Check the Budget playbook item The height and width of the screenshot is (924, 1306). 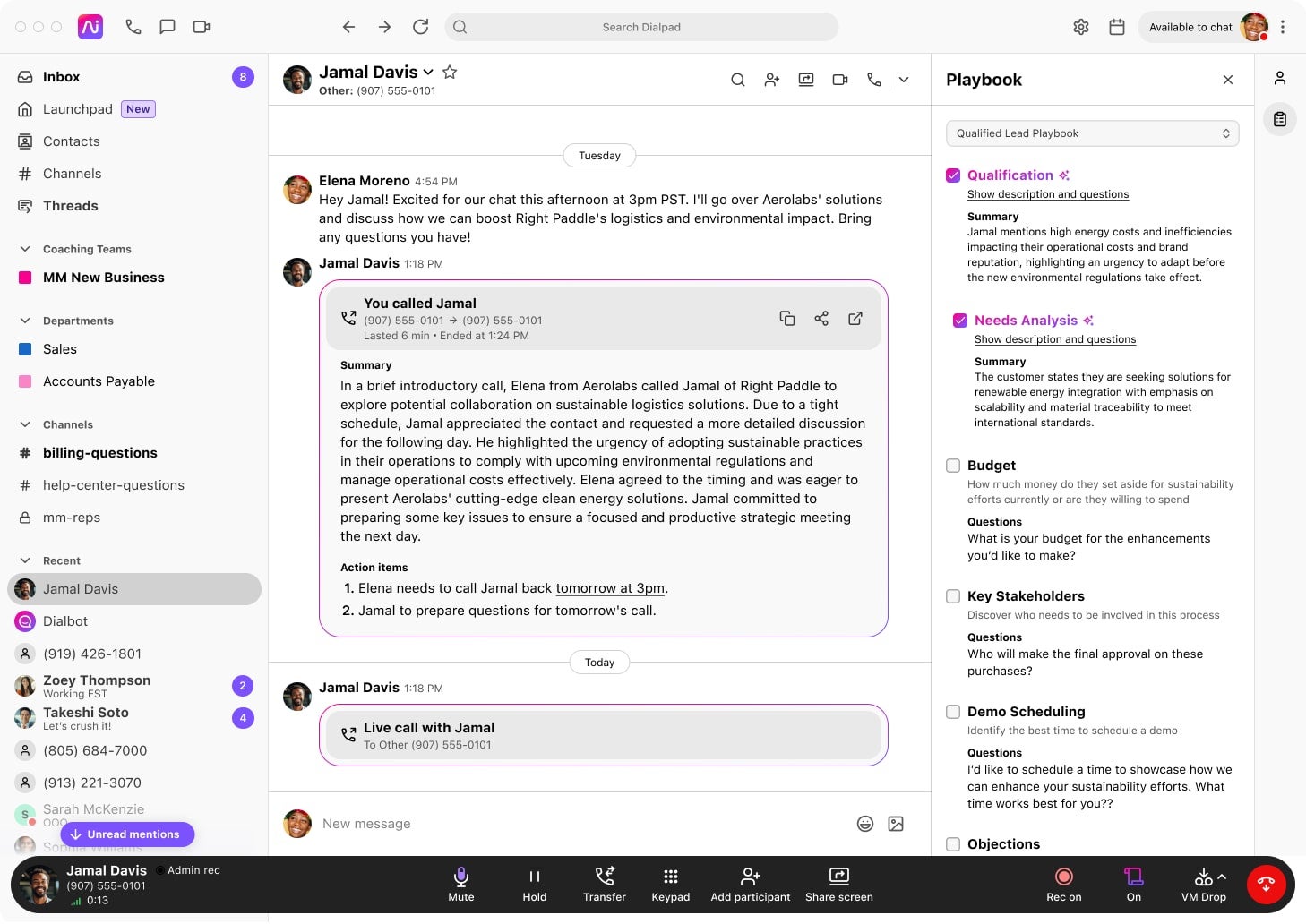point(953,466)
